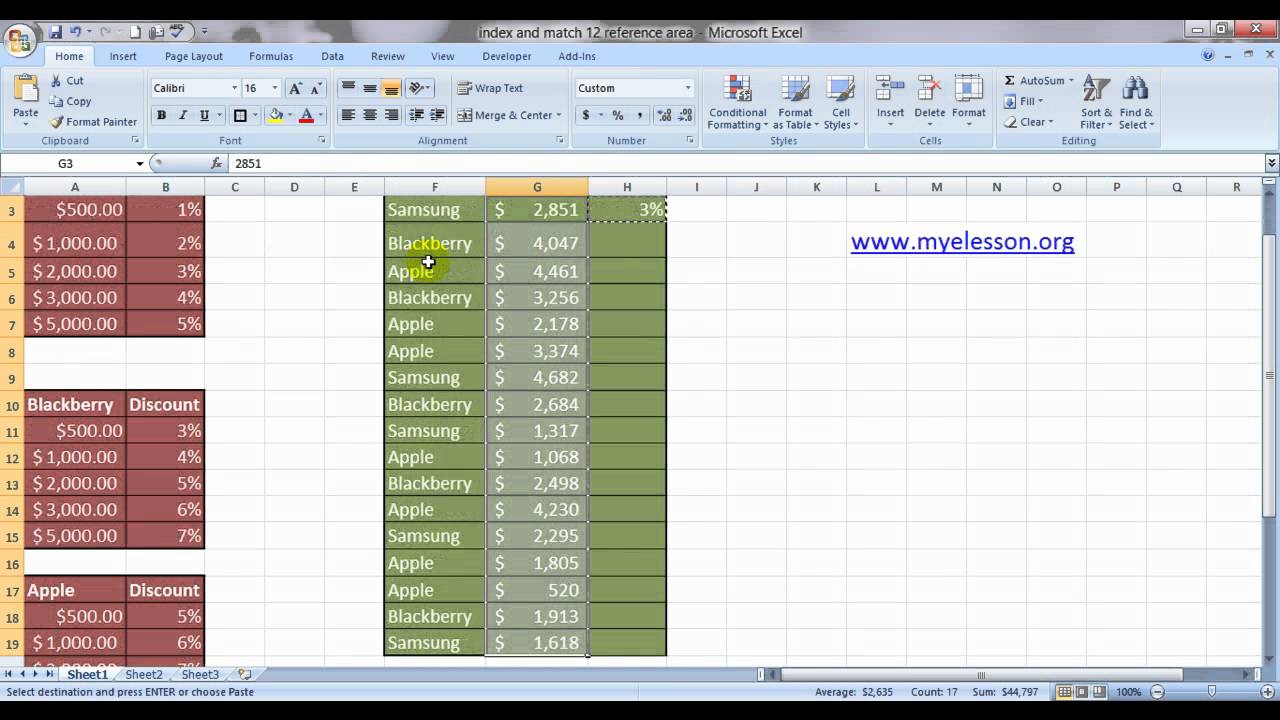The image size is (1280, 720).
Task: Click into the formula bar showing 2851
Action: [x=745, y=163]
